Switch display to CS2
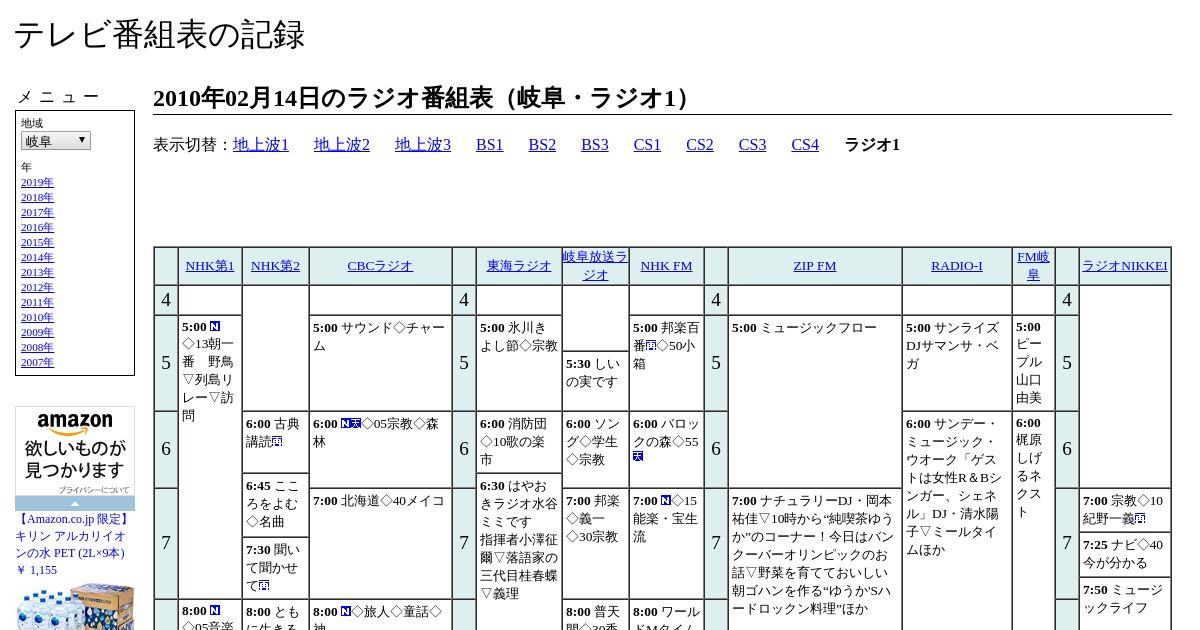This screenshot has height=630, width=1200. pyautogui.click(x=700, y=145)
